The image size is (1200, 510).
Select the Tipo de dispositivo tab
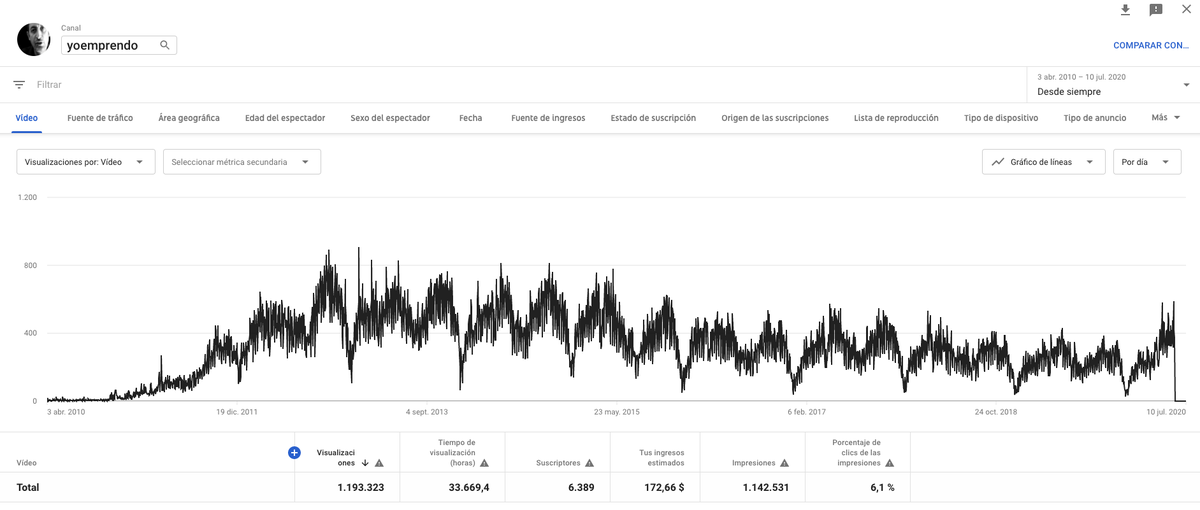[1001, 118]
